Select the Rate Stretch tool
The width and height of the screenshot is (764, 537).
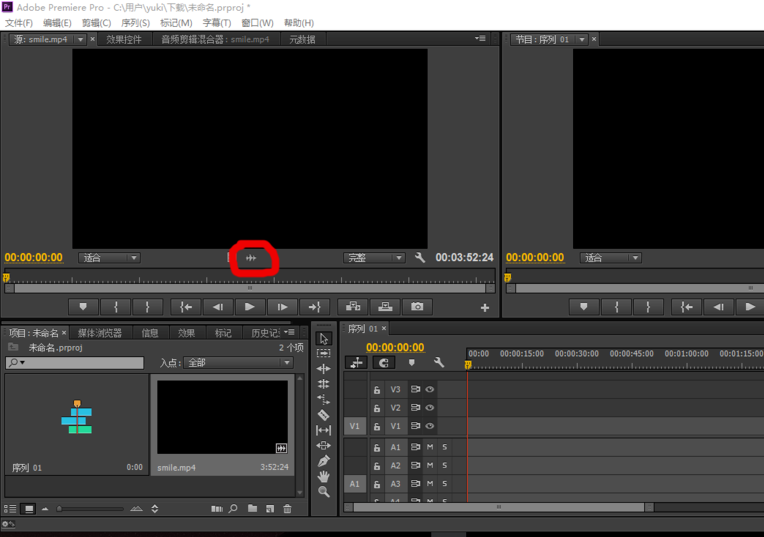tap(324, 400)
